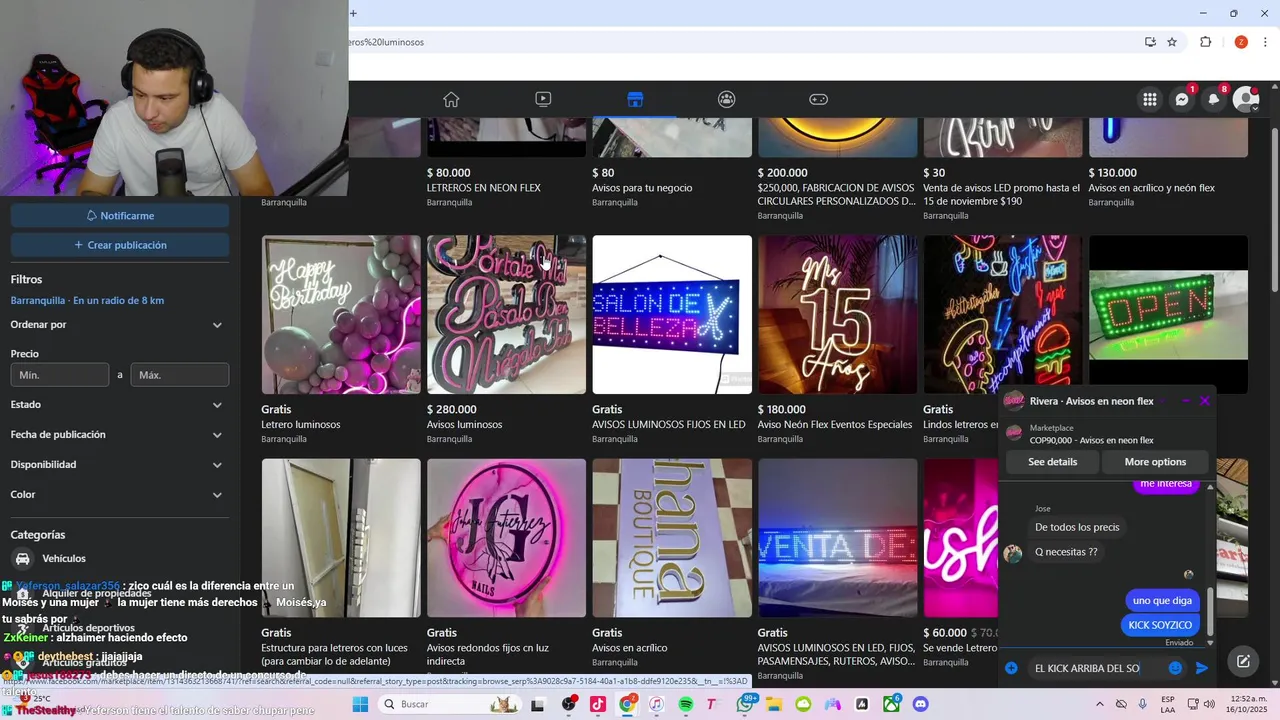Send the chat message arrow
The height and width of the screenshot is (720, 1280).
pyautogui.click(x=1202, y=668)
